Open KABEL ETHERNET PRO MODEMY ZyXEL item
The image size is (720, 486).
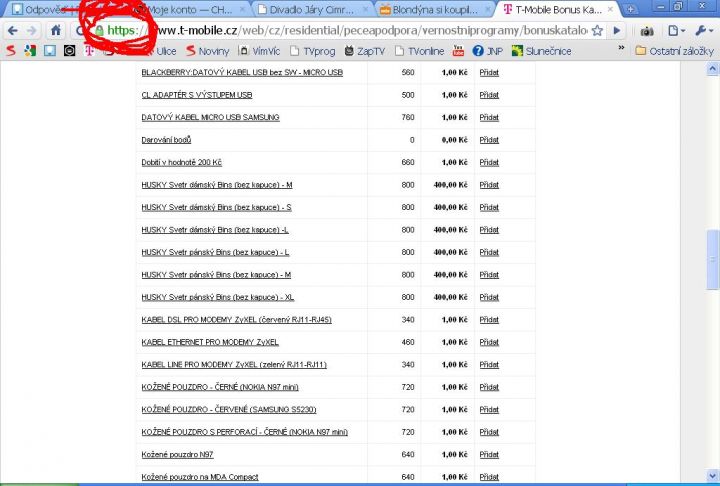[210, 342]
